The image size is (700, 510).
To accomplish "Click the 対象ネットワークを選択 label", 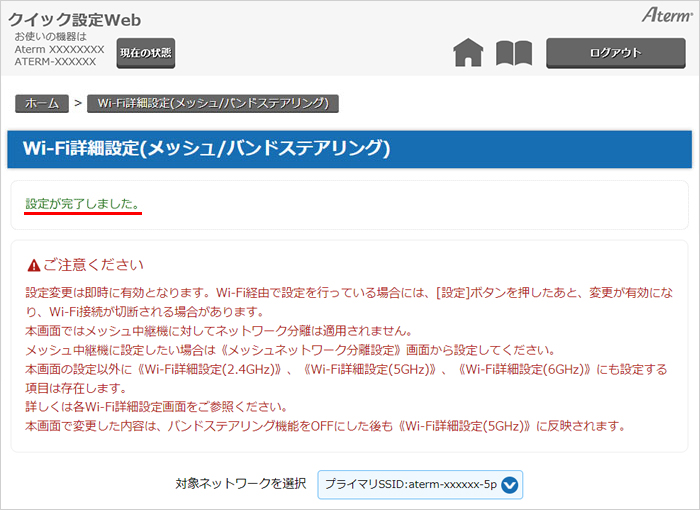I will coord(240,484).
